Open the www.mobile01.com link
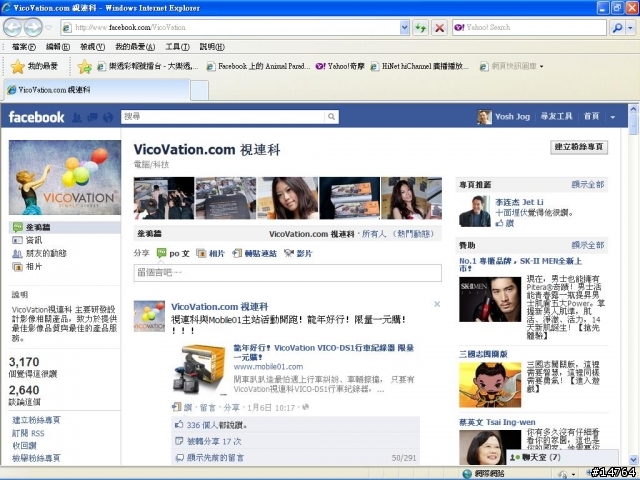This screenshot has height=480, width=640. [x=268, y=367]
